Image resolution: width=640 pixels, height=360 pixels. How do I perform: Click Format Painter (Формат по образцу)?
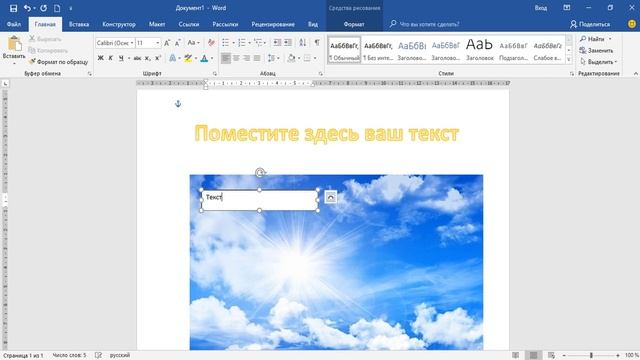[x=58, y=62]
